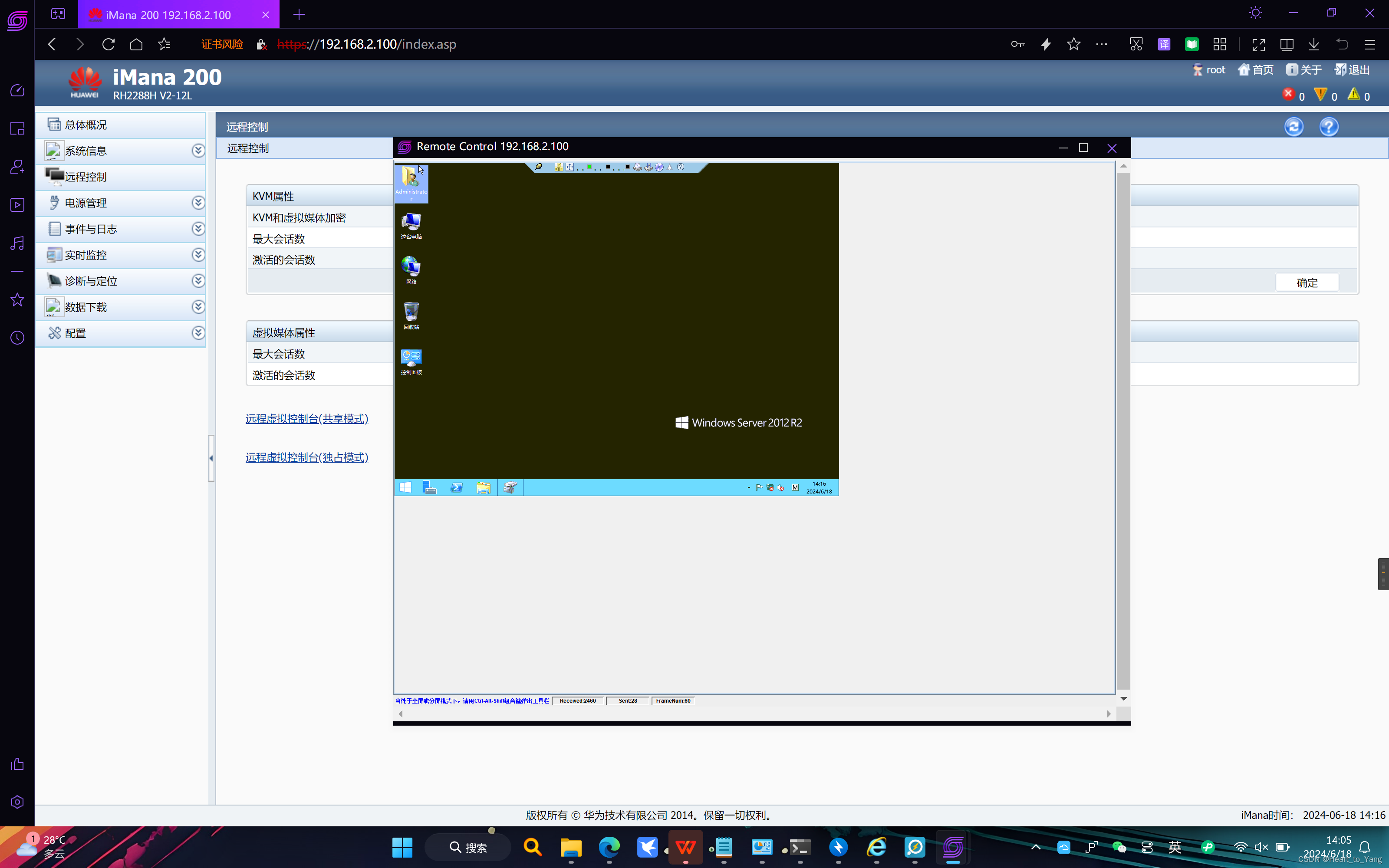The image size is (1389, 868).
Task: Click the question-mark help icon in KVM toolbar
Action: pos(681,167)
